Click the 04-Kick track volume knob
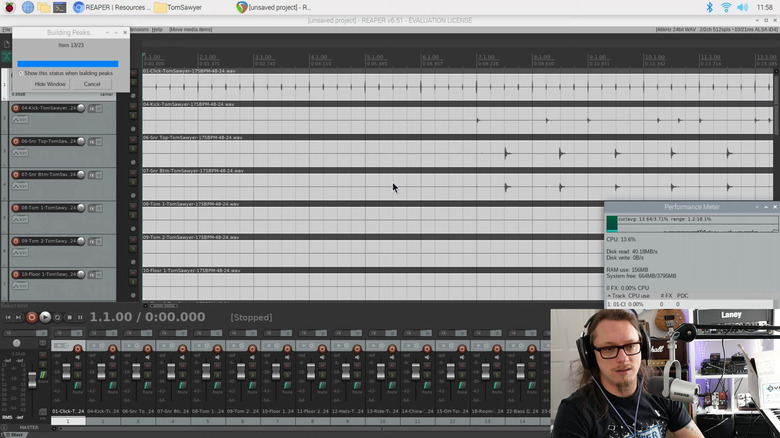This screenshot has height=438, width=780. 81,108
